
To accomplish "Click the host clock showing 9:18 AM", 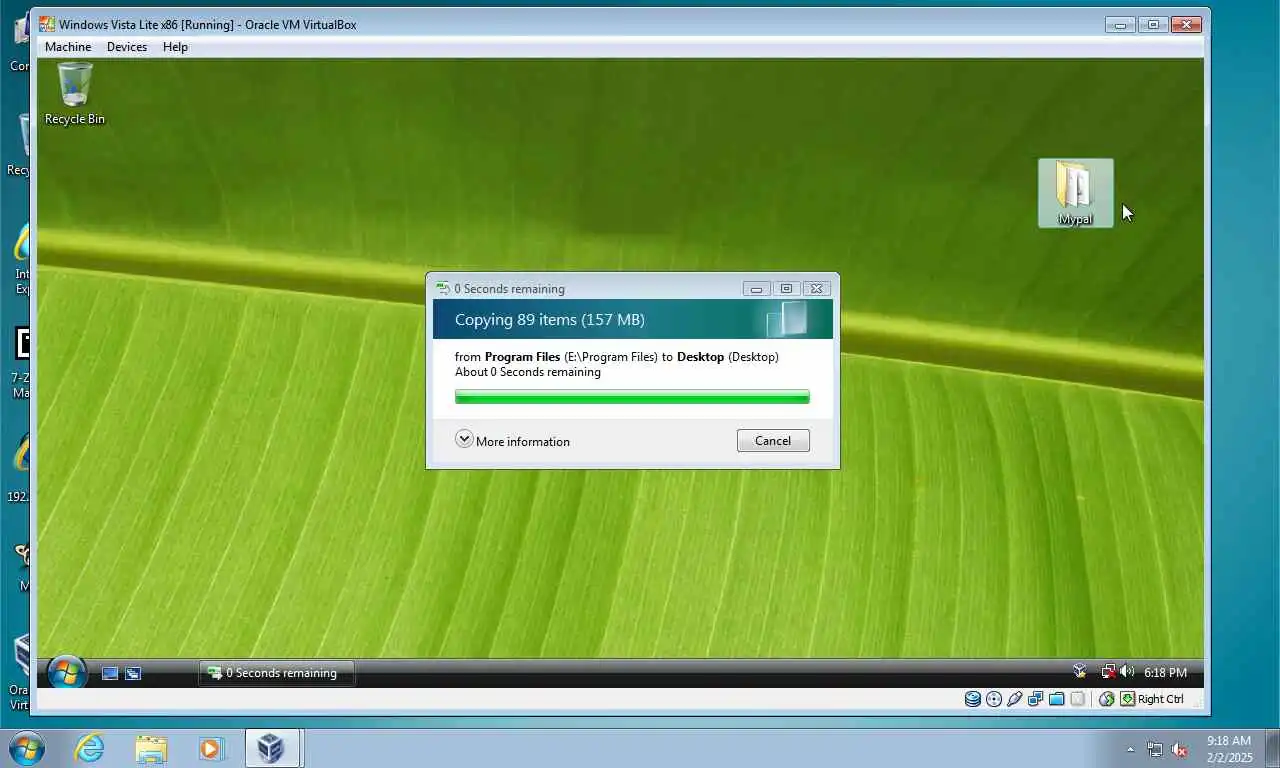I will point(1229,749).
